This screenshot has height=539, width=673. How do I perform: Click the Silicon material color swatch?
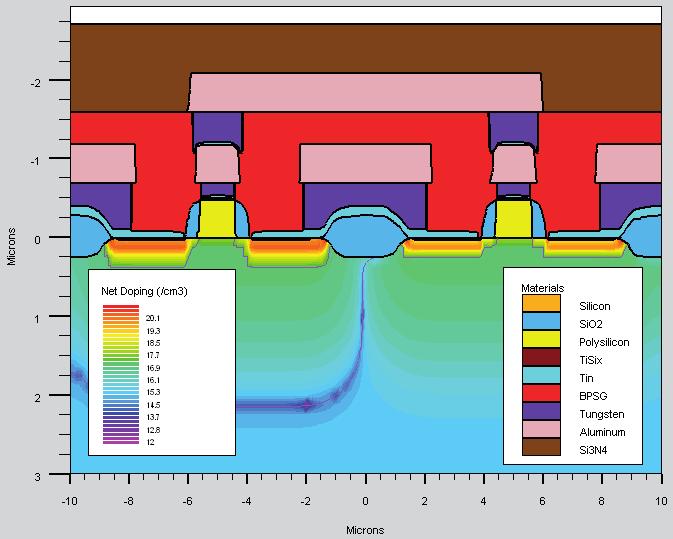coord(541,303)
